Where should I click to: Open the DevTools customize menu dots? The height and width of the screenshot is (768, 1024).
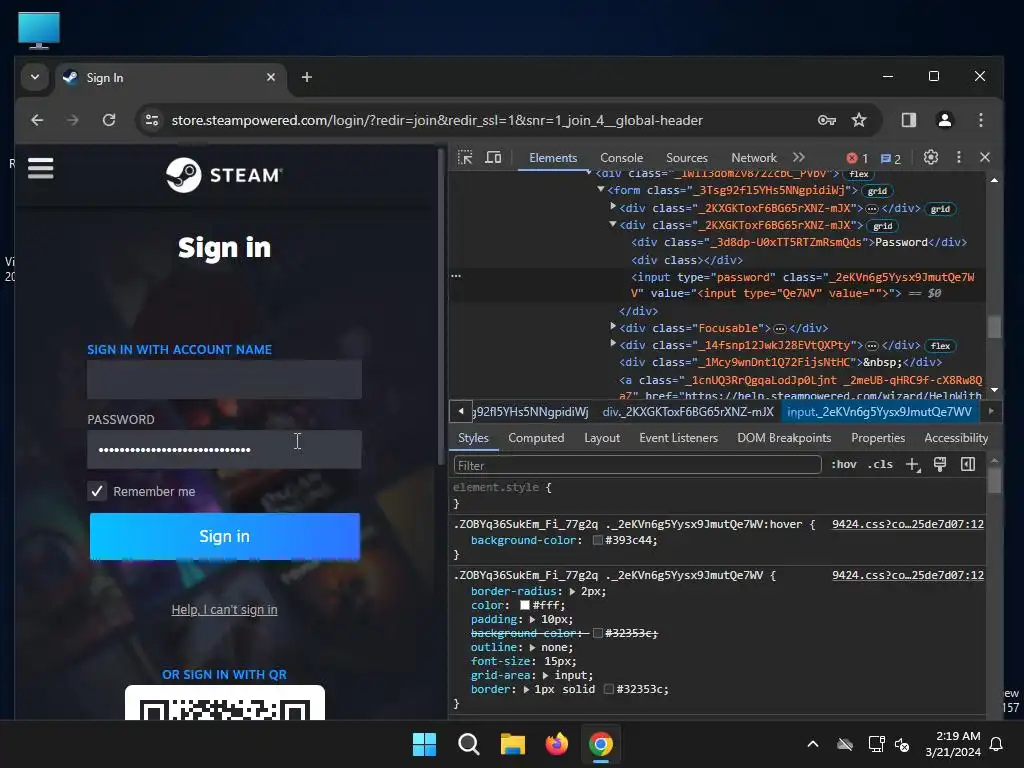pos(958,157)
